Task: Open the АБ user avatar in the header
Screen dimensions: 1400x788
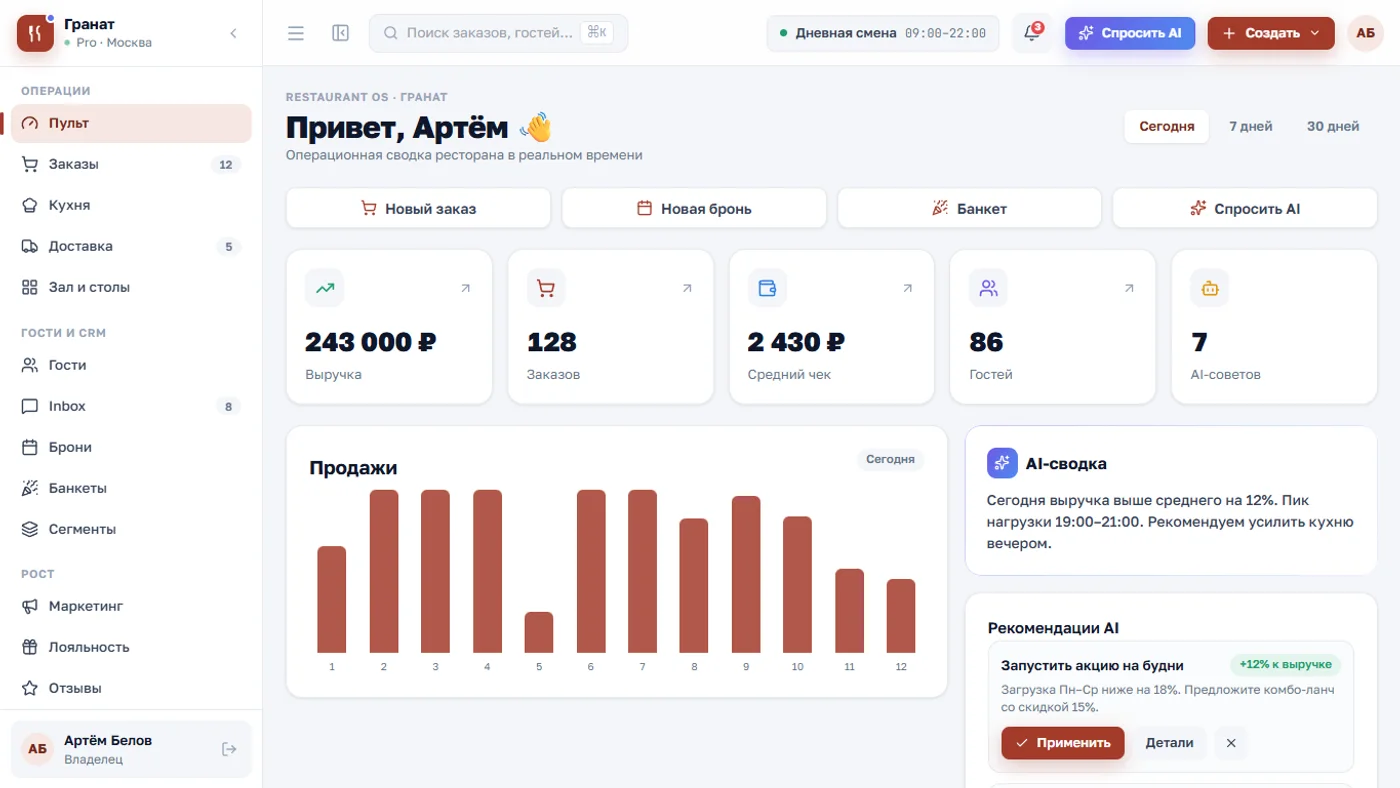Action: (1365, 33)
